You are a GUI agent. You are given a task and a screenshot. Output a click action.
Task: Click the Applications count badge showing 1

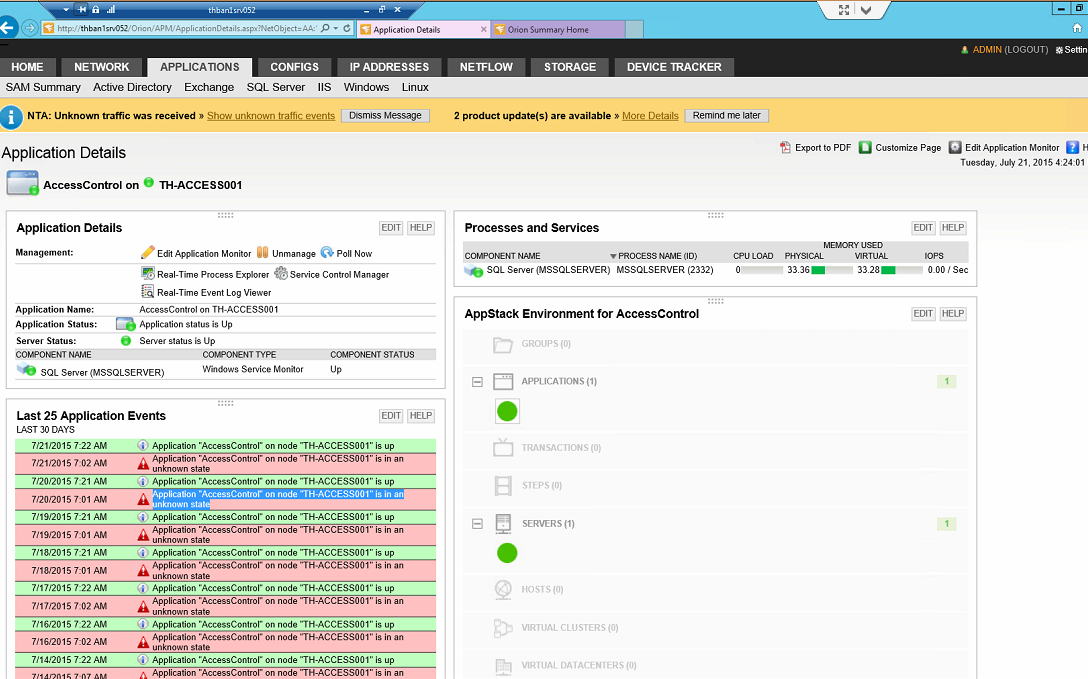(x=946, y=381)
